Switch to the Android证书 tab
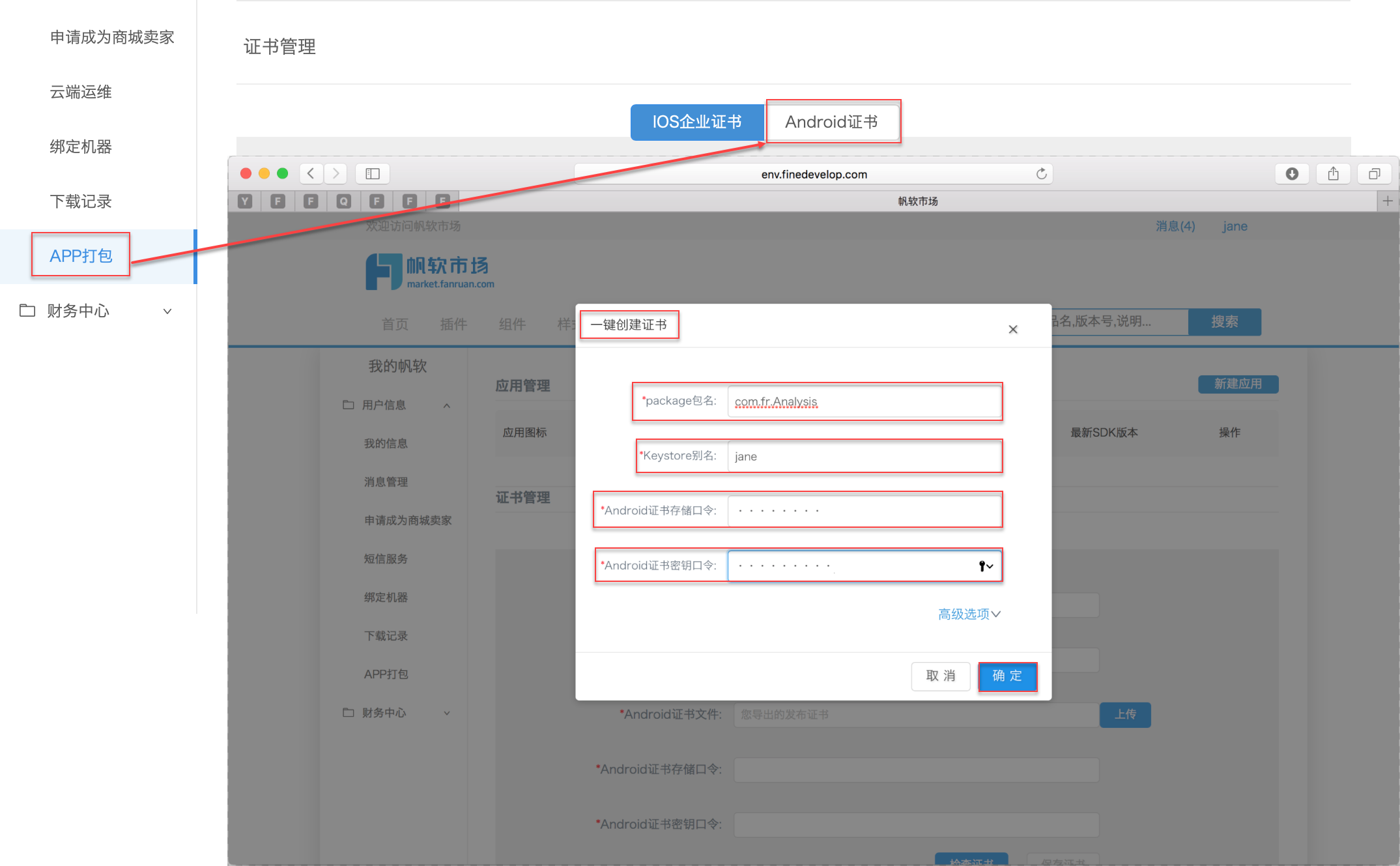 [x=832, y=122]
